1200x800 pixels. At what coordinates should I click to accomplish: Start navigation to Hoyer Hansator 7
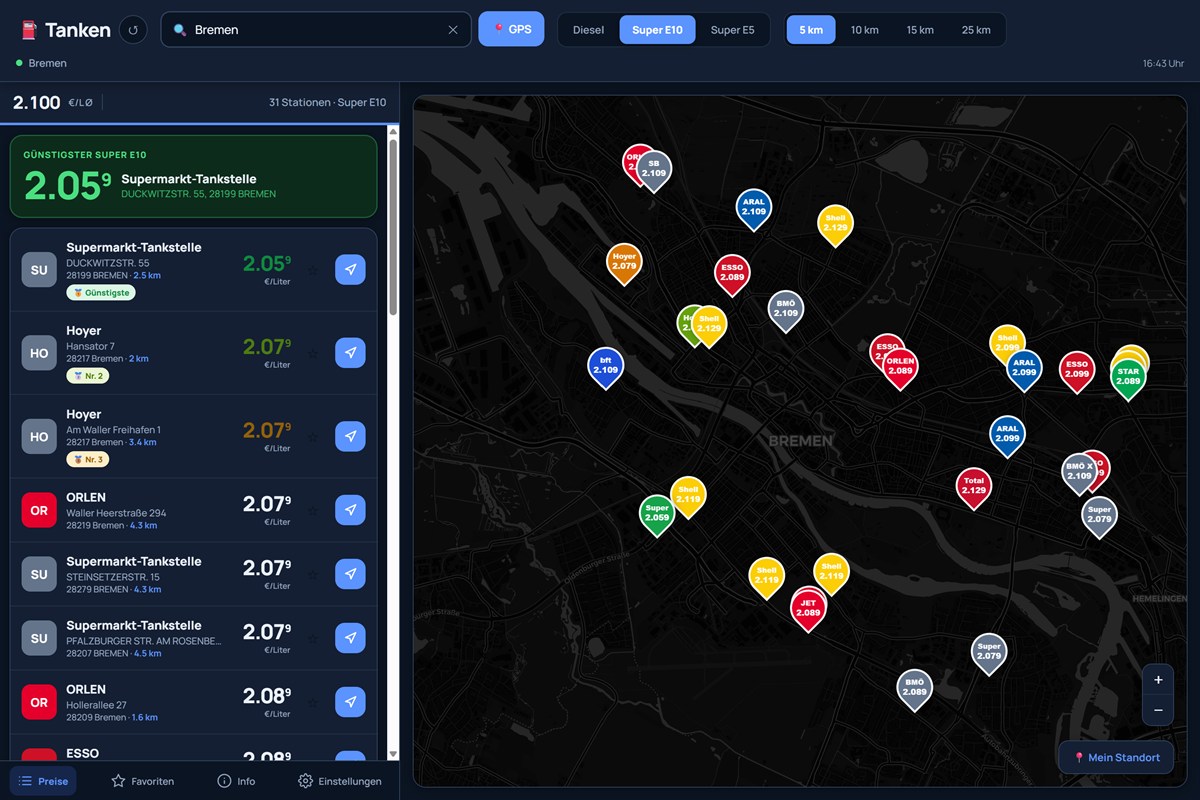pos(350,353)
